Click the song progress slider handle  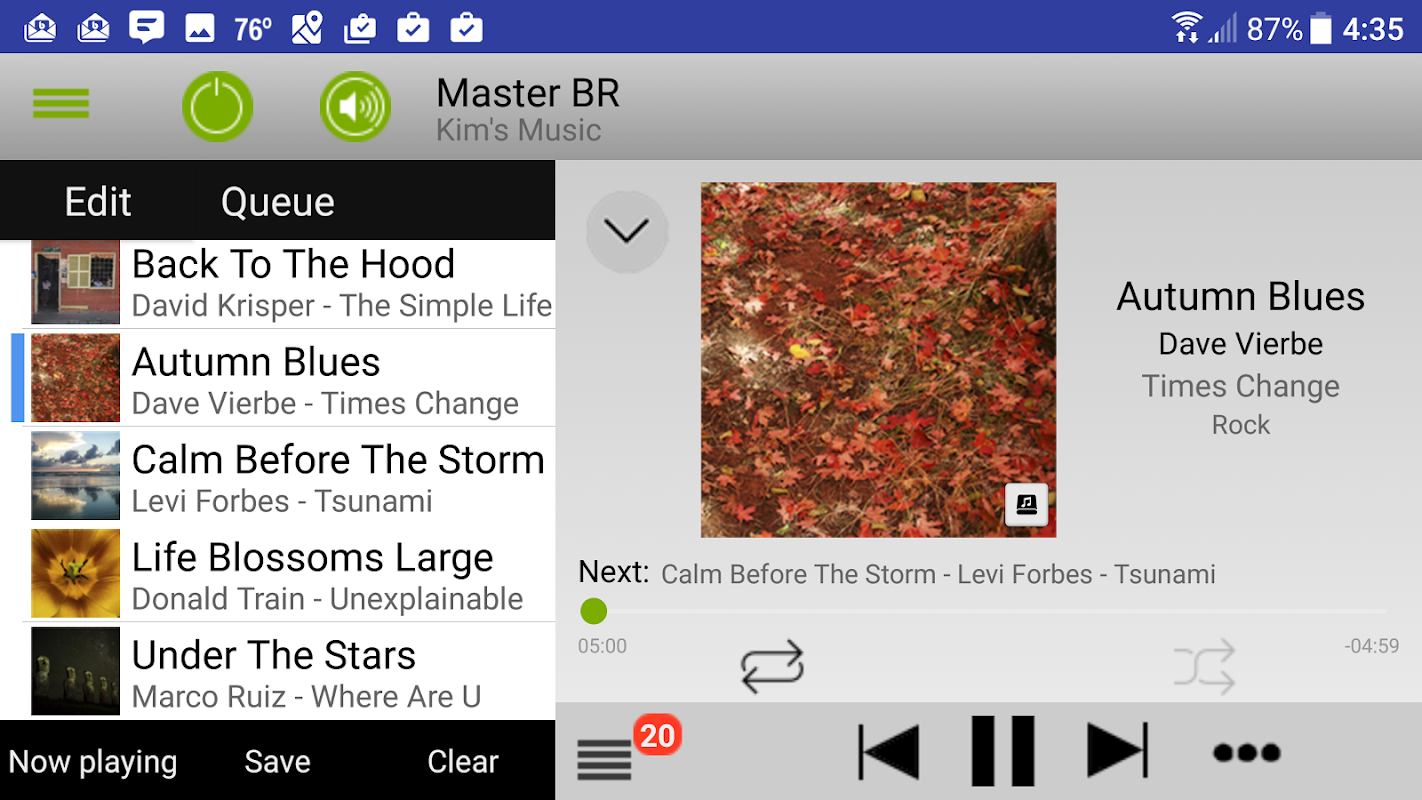click(x=594, y=610)
